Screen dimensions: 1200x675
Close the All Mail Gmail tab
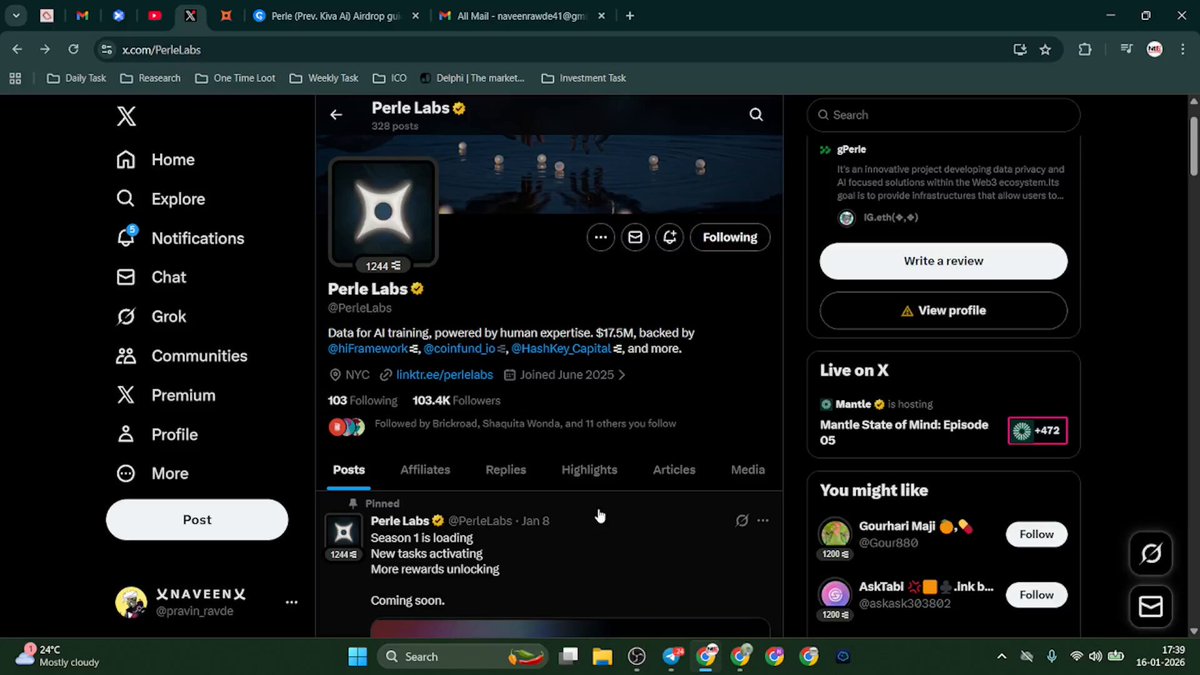(603, 16)
